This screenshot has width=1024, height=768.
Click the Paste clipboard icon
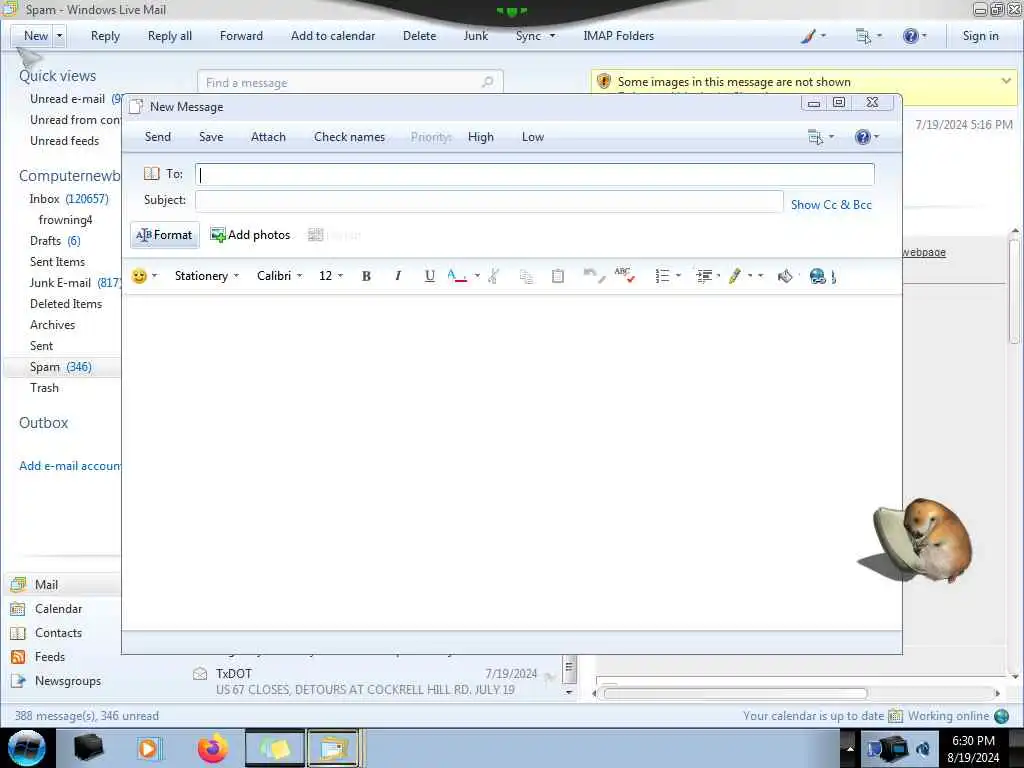(x=558, y=276)
